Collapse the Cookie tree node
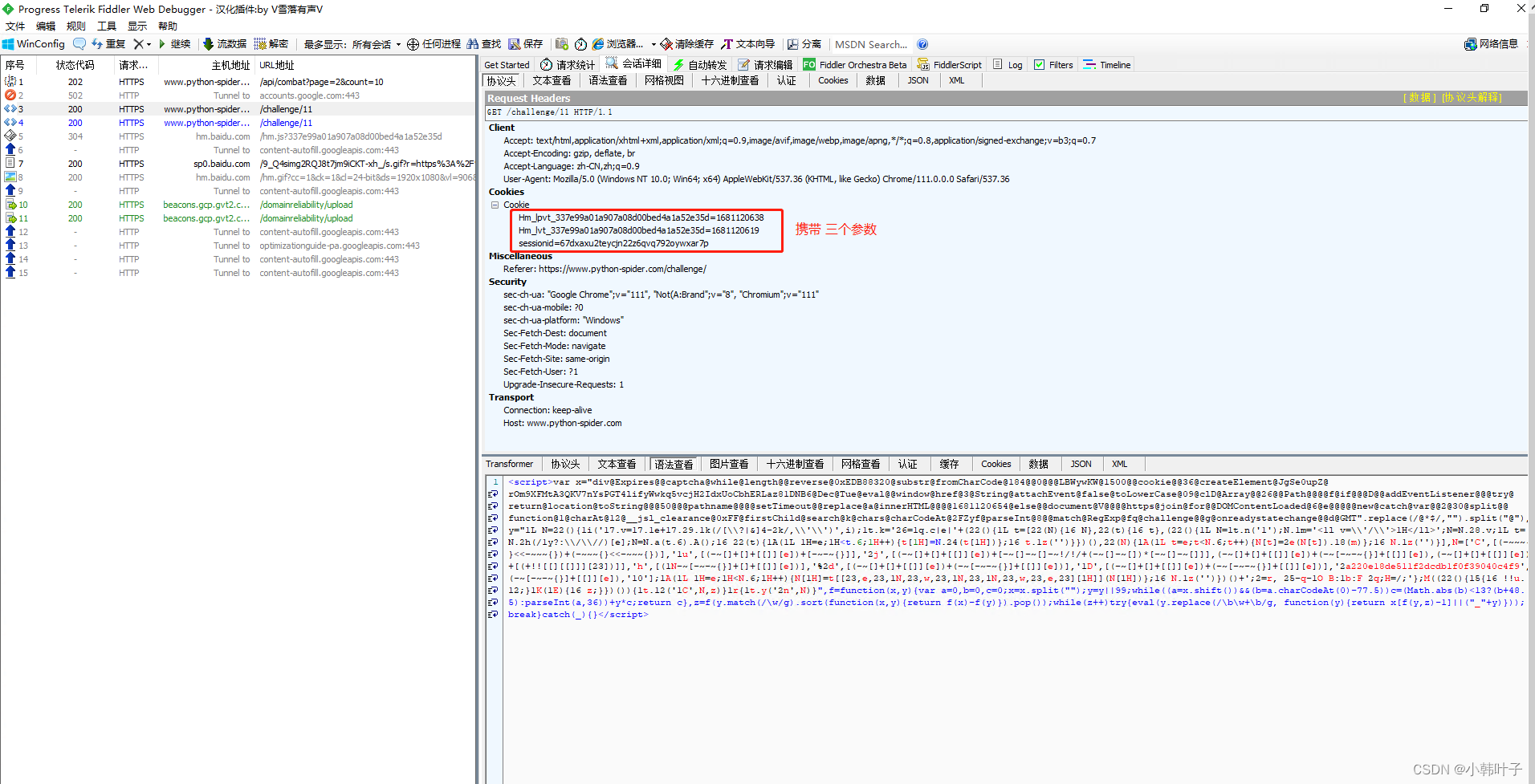Image resolution: width=1535 pixels, height=784 pixels. 495,205
